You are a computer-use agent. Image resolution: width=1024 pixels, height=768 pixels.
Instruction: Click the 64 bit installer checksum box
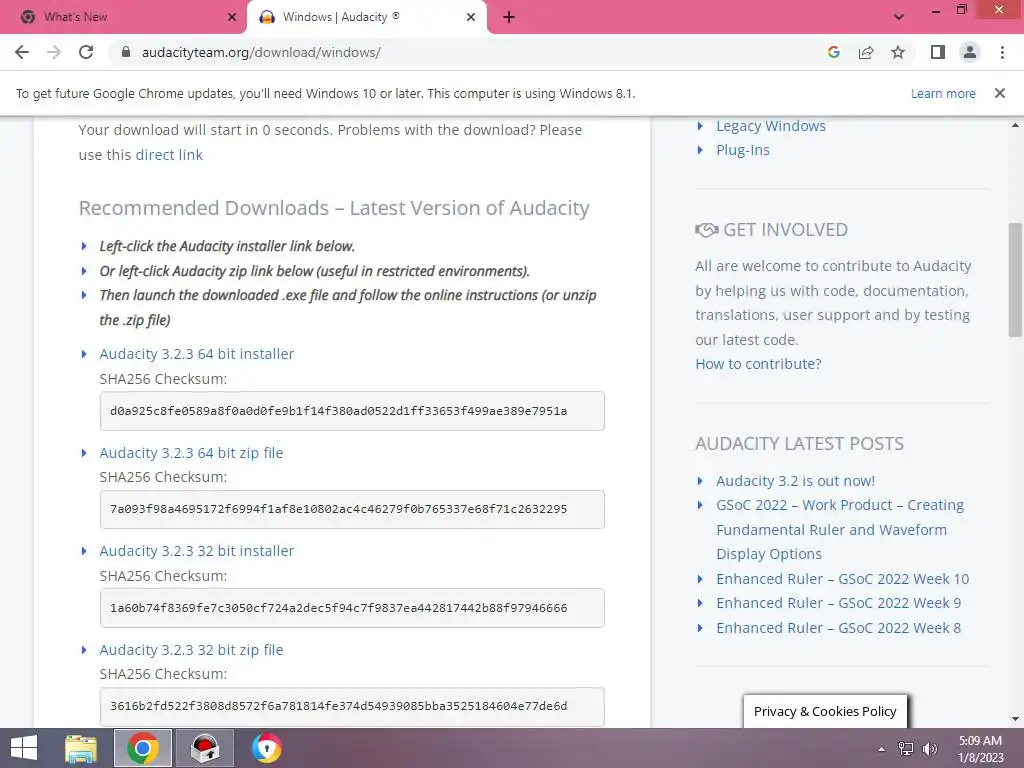(352, 411)
